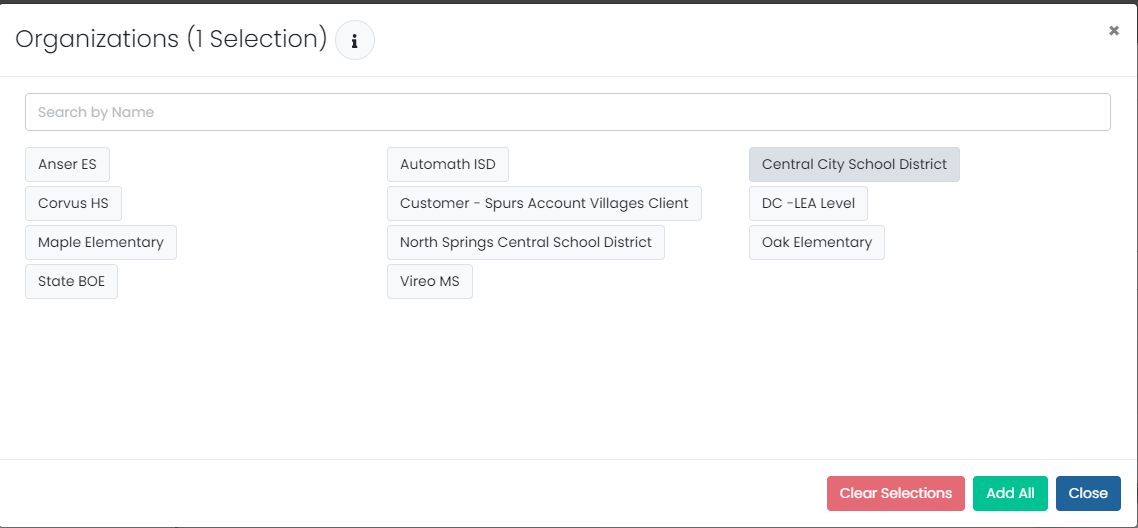The width and height of the screenshot is (1138, 528).
Task: Select the State BOE organization
Action: coord(71,281)
